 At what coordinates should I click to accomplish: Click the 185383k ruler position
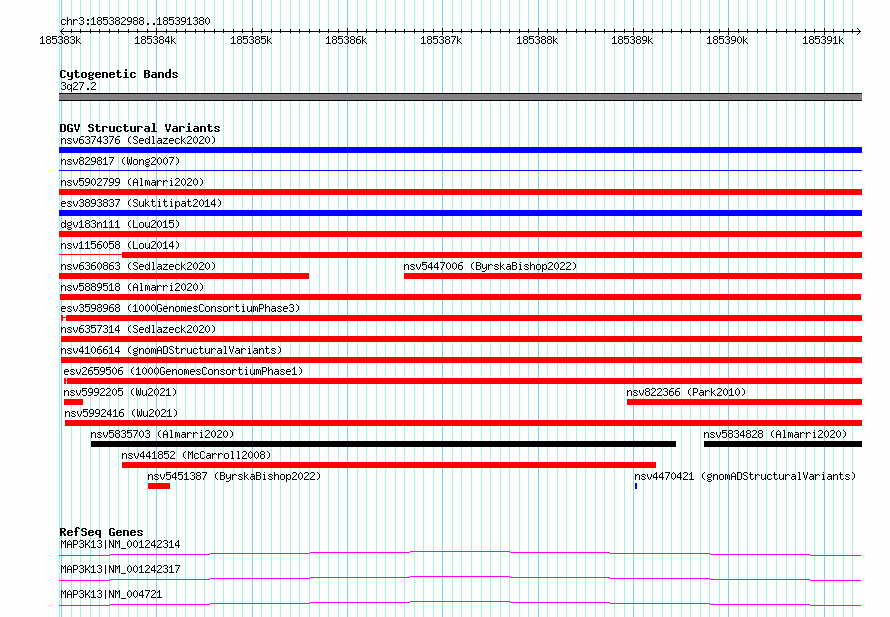pos(60,40)
